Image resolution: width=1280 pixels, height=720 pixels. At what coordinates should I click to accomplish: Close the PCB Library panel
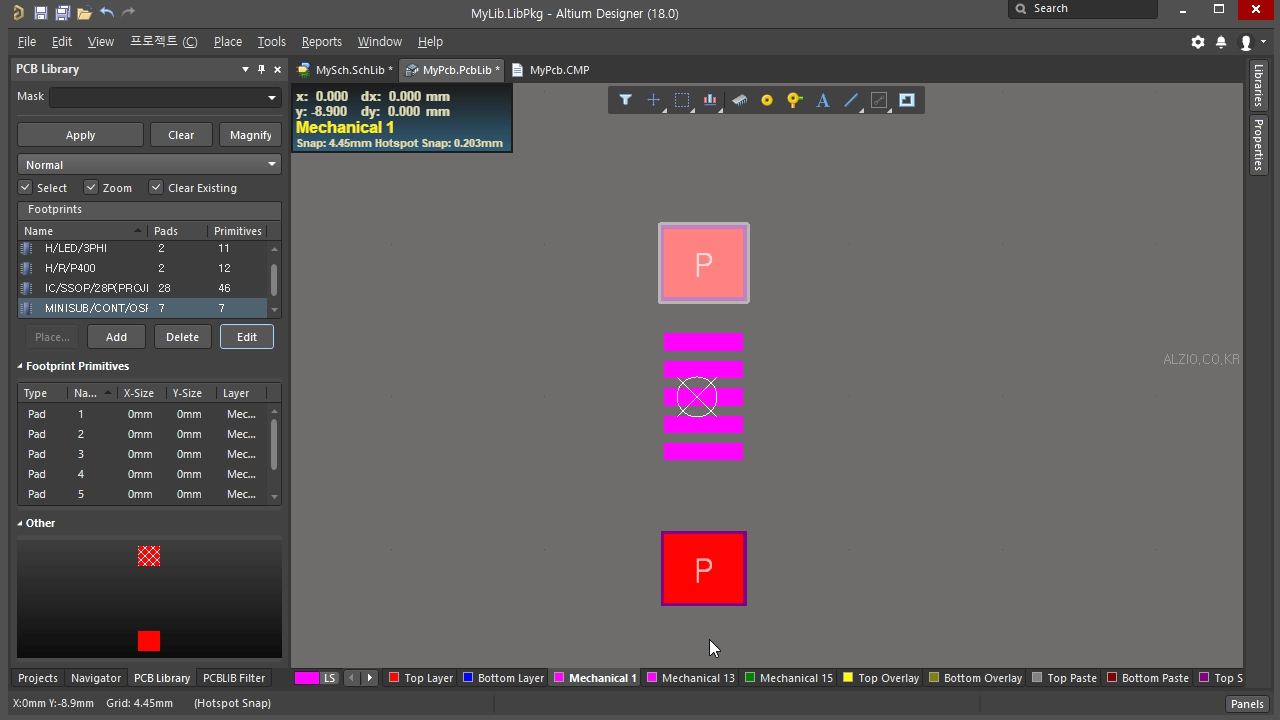click(x=278, y=69)
